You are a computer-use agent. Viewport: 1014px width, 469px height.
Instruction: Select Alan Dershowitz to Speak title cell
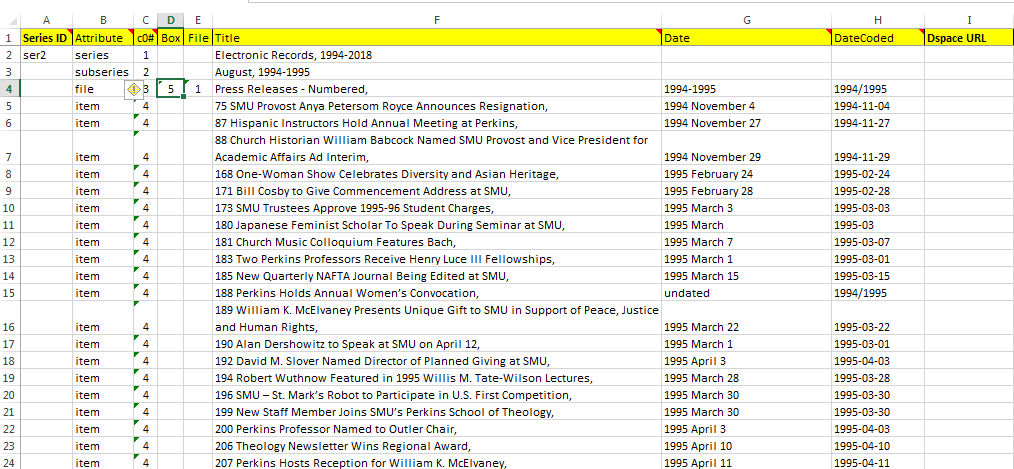(x=436, y=344)
